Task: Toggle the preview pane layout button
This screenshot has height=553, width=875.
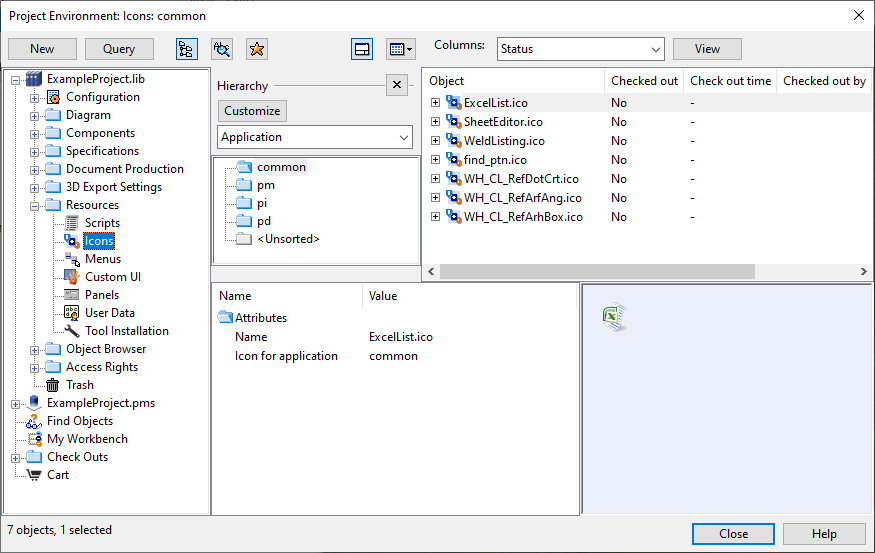Action: coord(362,49)
